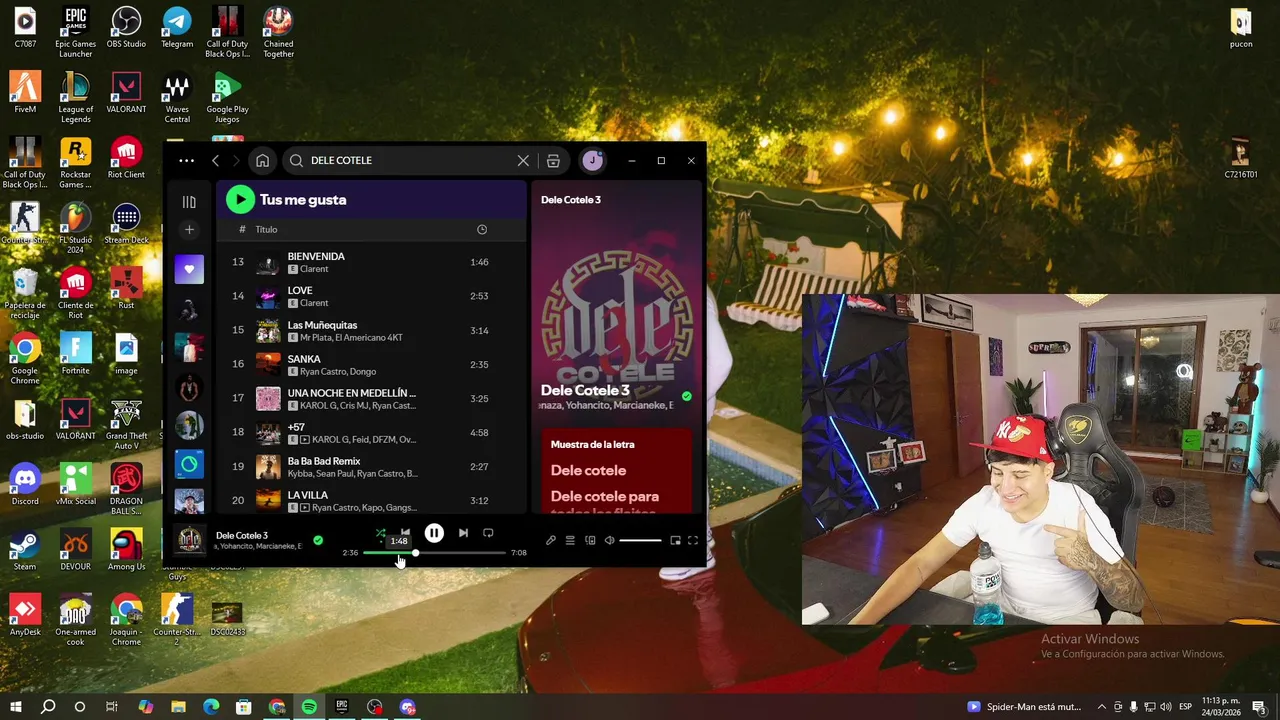Navigate back in Spotify
This screenshot has width=1280, height=720.
click(x=215, y=161)
